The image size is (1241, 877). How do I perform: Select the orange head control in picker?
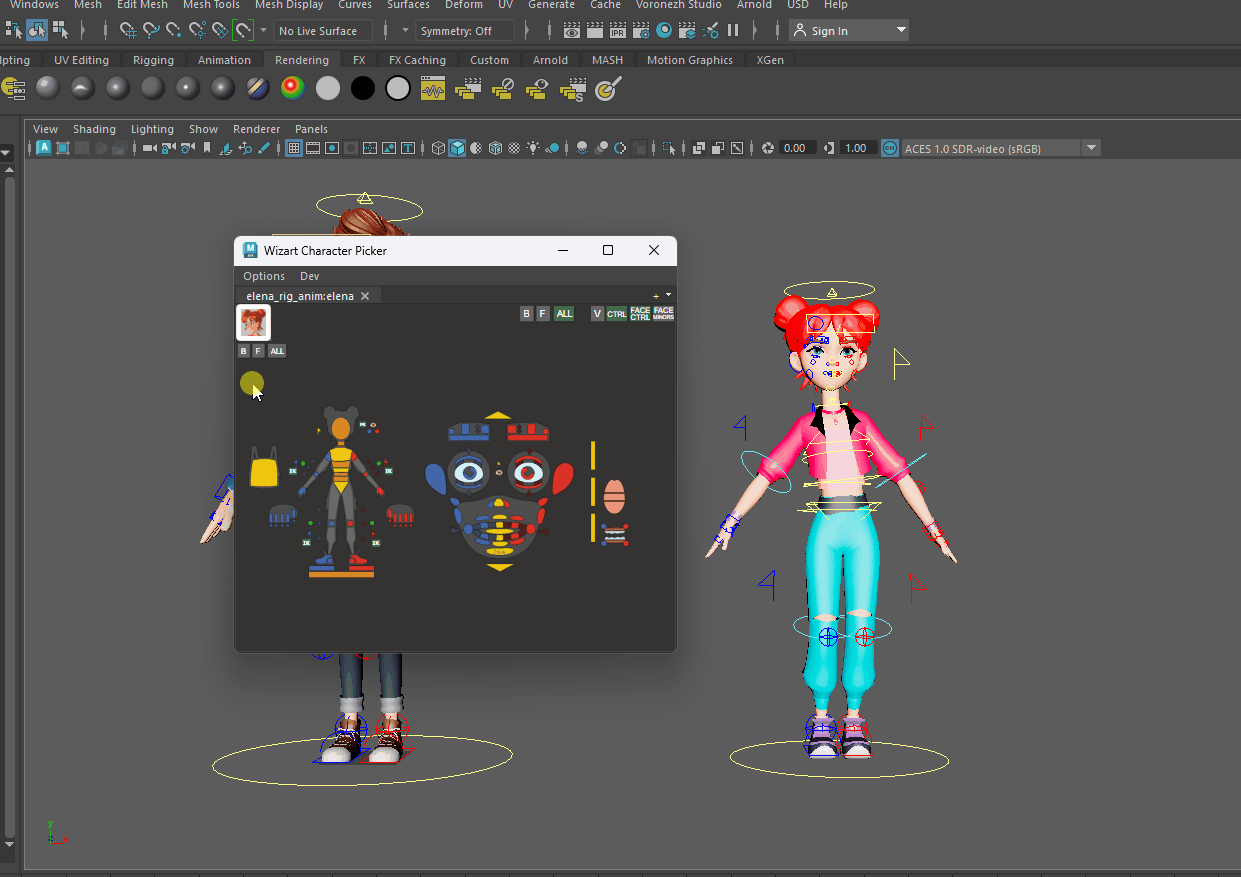(x=341, y=428)
